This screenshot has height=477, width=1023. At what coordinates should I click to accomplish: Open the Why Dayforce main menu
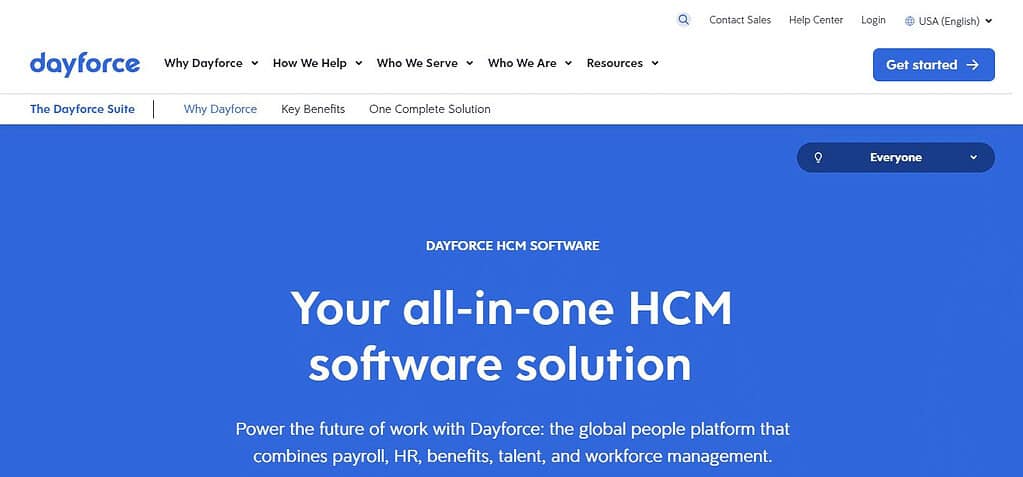204,63
